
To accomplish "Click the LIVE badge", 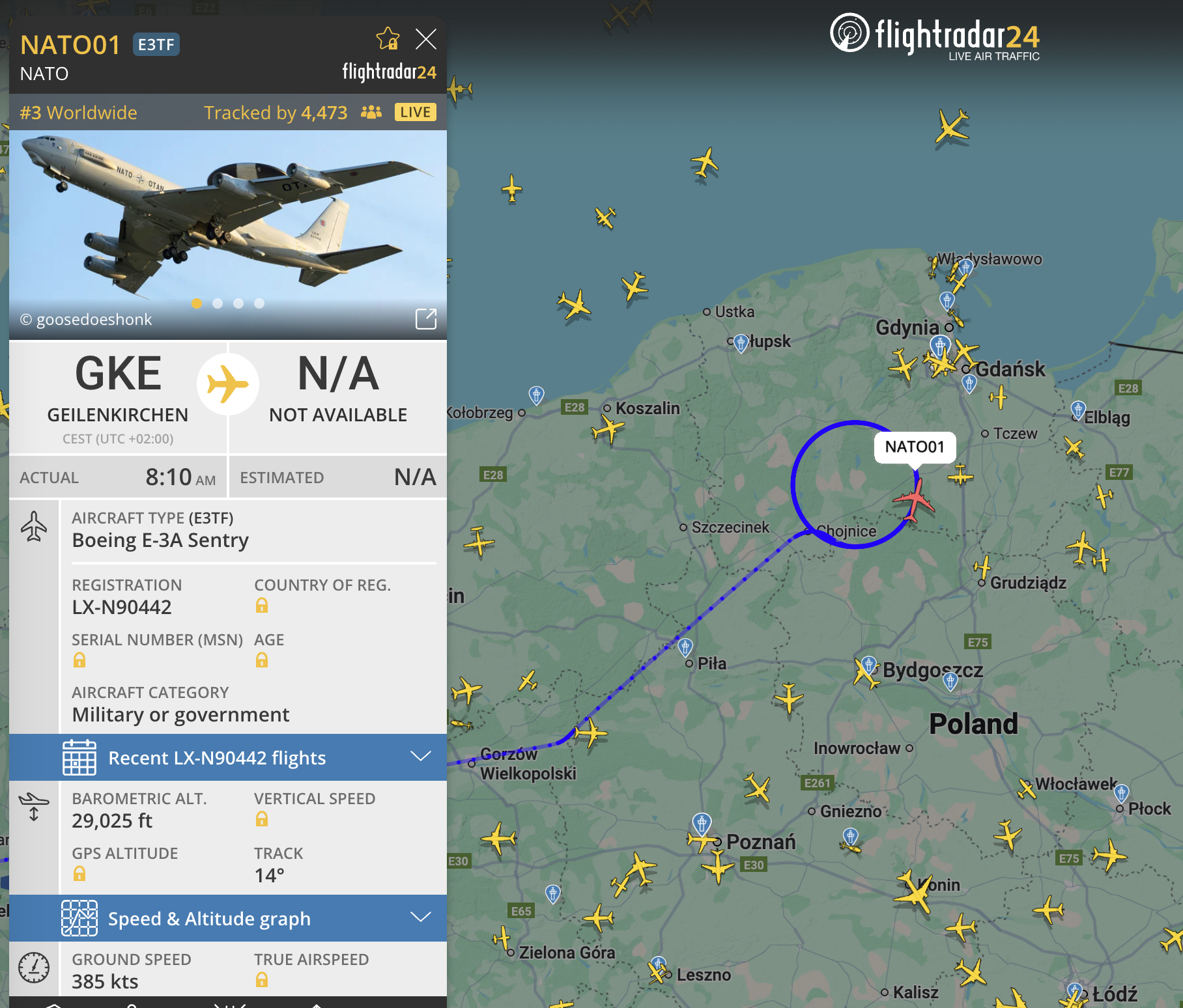I will pyautogui.click(x=415, y=112).
